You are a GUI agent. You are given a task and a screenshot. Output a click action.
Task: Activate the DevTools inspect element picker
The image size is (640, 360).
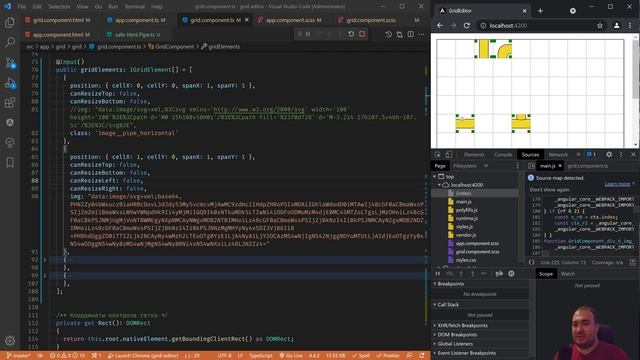pos(438,155)
